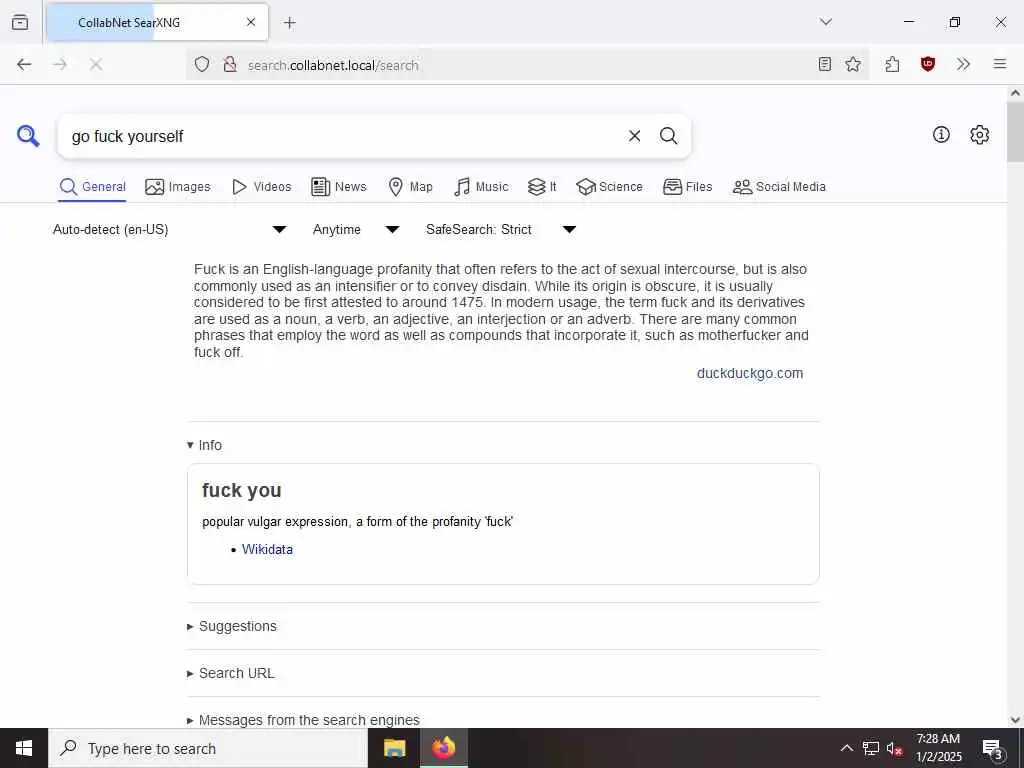This screenshot has width=1024, height=768.
Task: Open the tracking protection shield icon
Action: pos(202,64)
